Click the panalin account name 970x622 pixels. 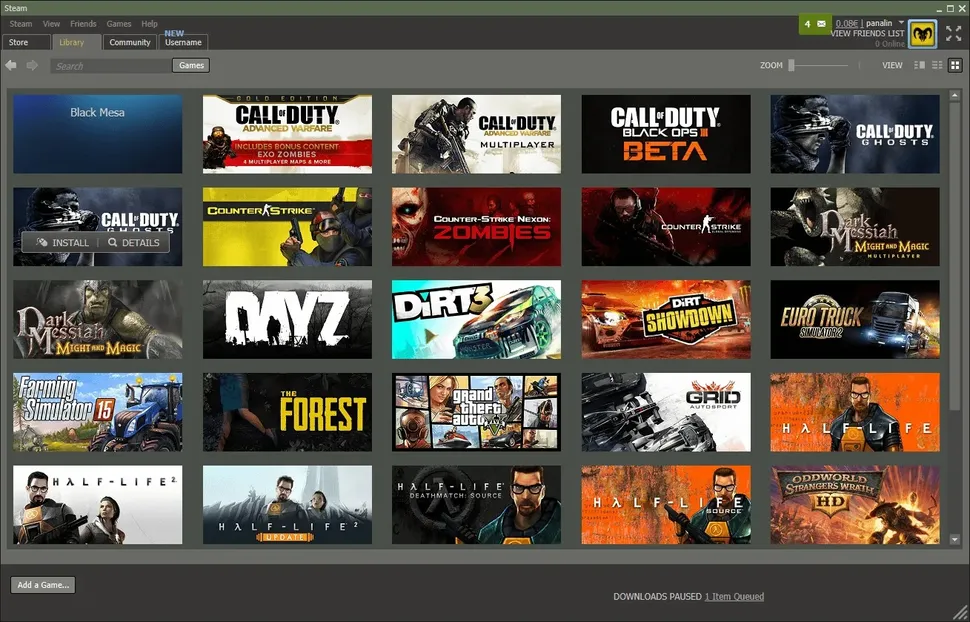tap(879, 24)
